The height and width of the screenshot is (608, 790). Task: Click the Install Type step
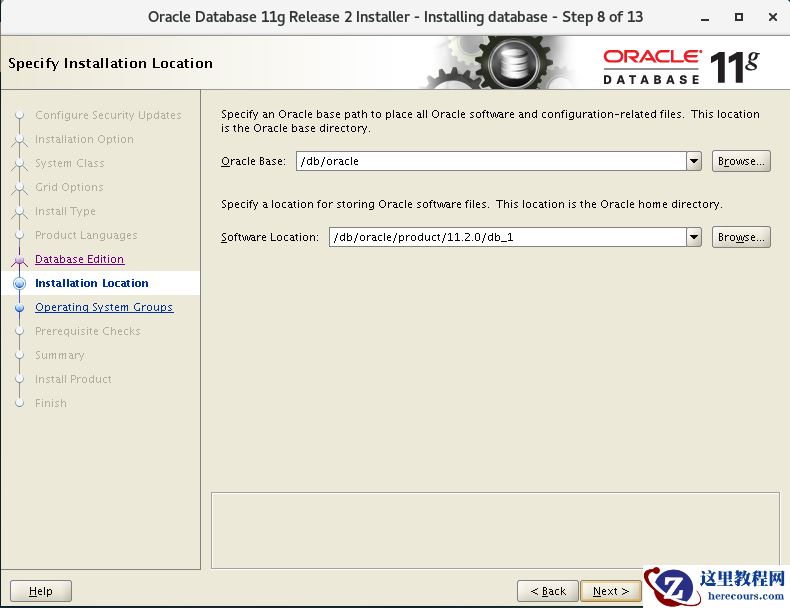65,211
